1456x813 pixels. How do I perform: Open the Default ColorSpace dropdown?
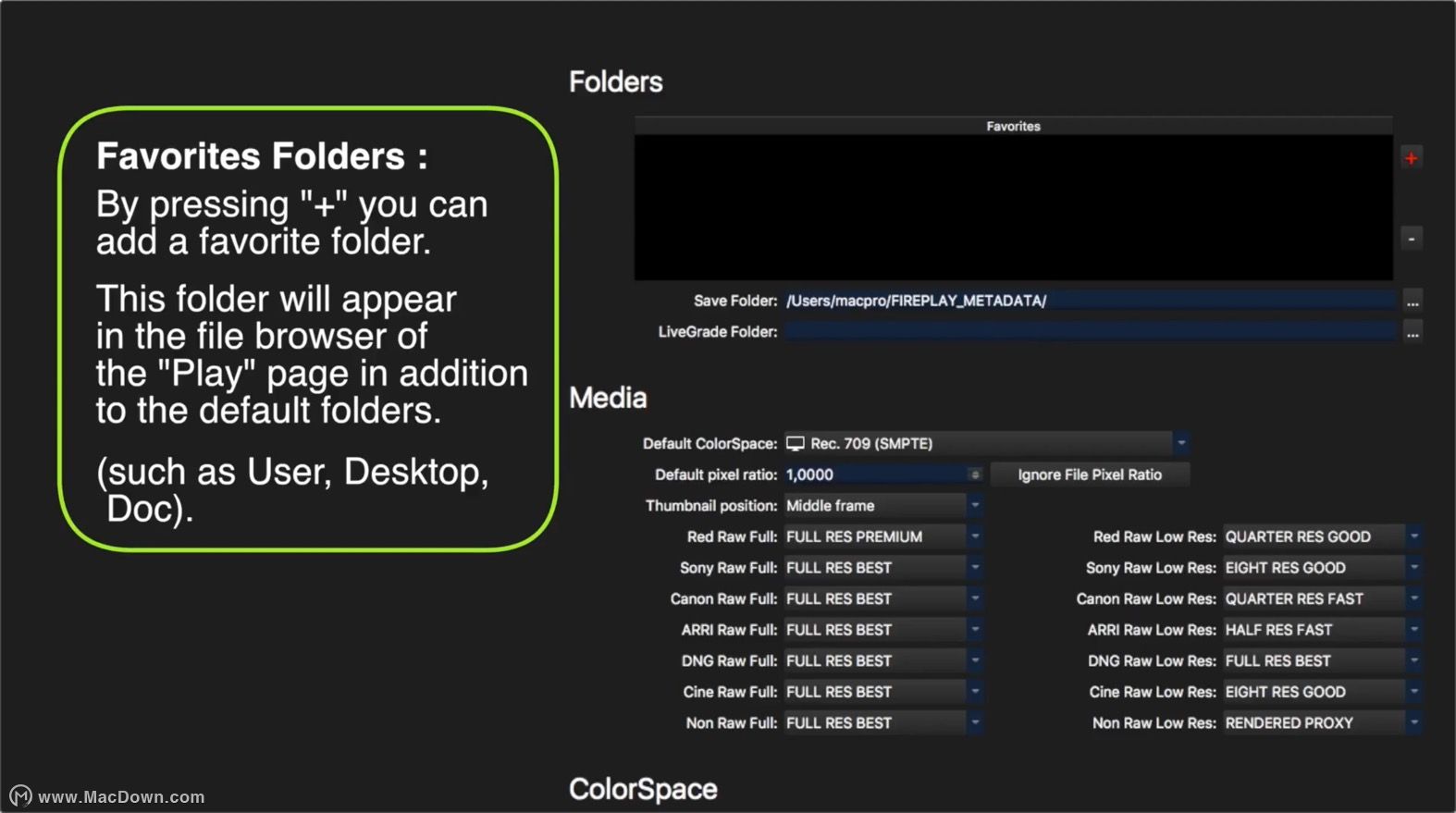click(986, 444)
